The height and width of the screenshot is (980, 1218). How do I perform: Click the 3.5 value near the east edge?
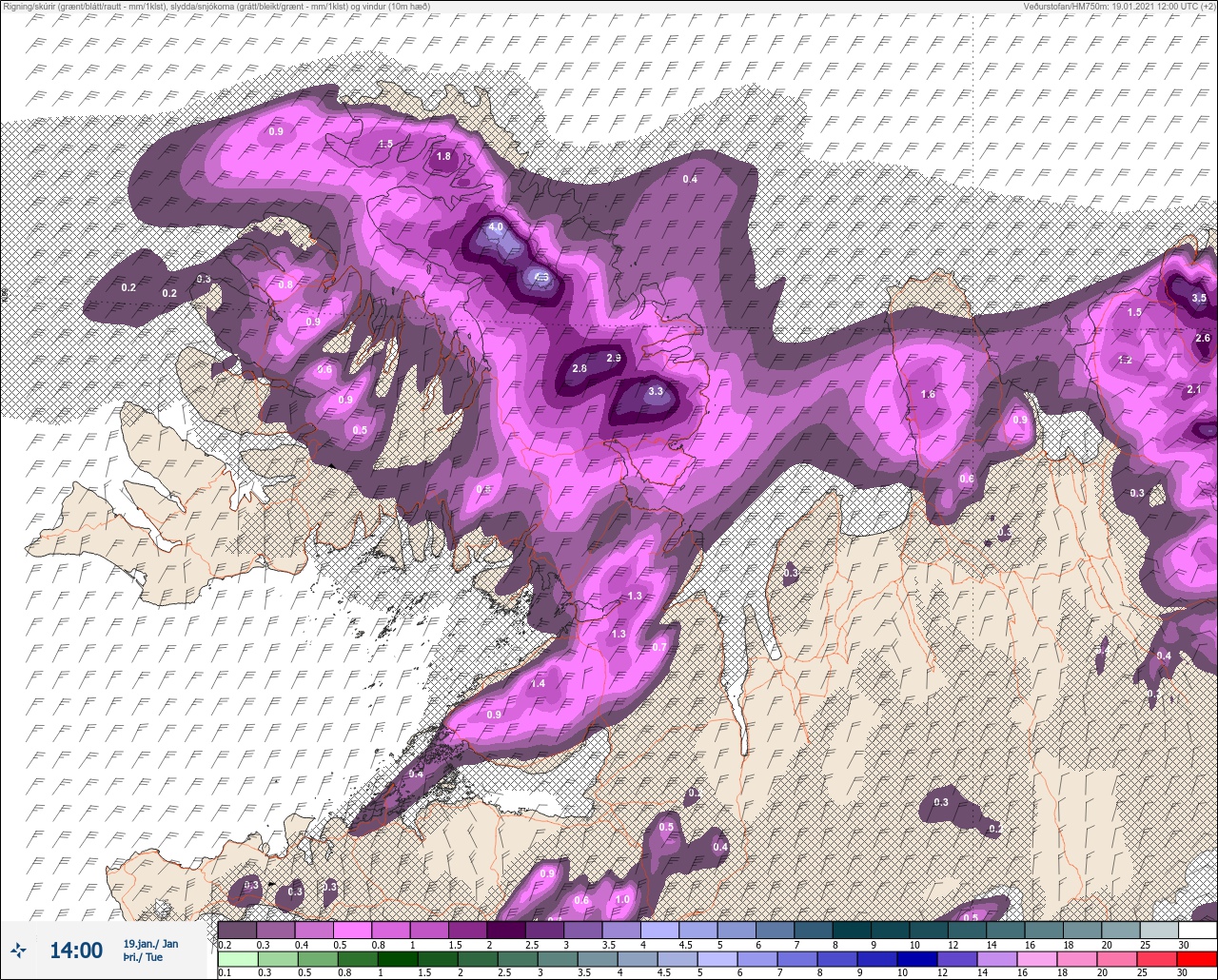click(1199, 298)
